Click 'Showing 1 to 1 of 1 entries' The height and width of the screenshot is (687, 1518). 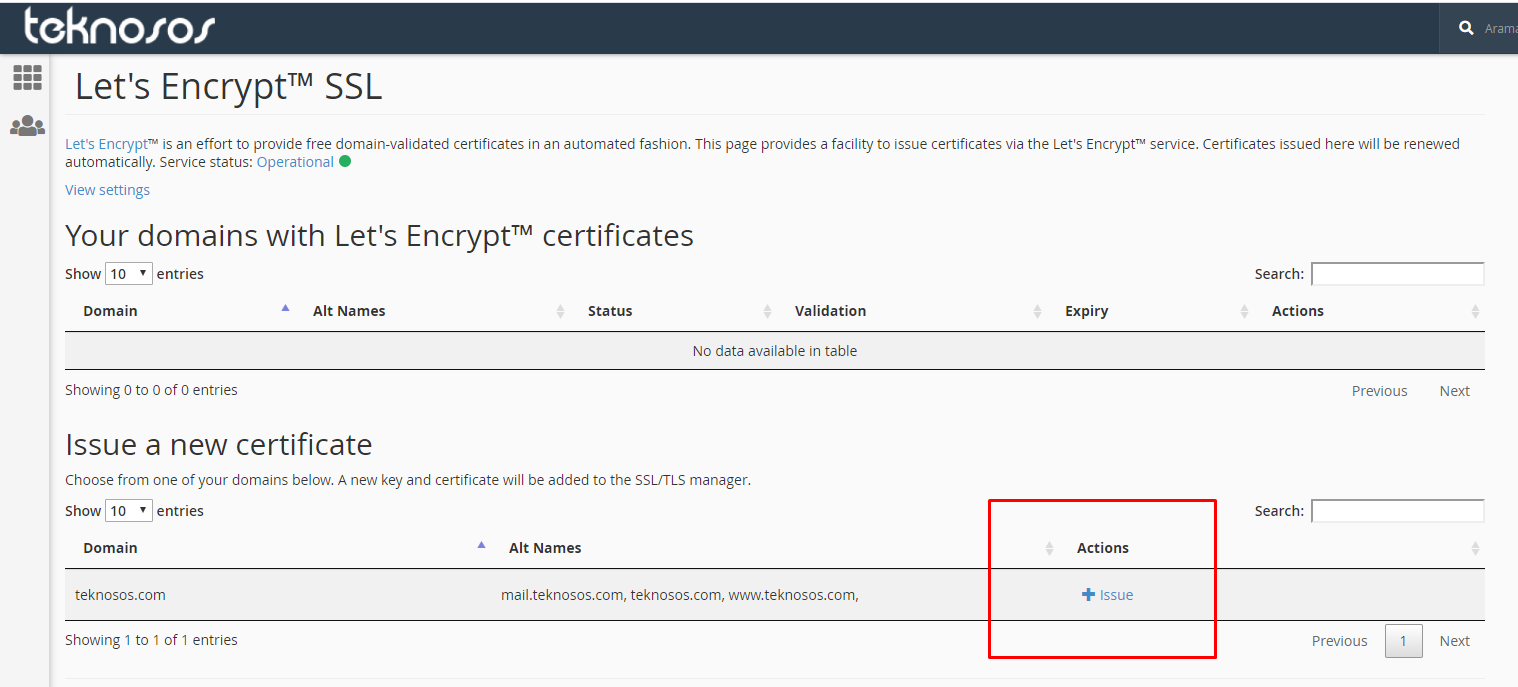151,640
